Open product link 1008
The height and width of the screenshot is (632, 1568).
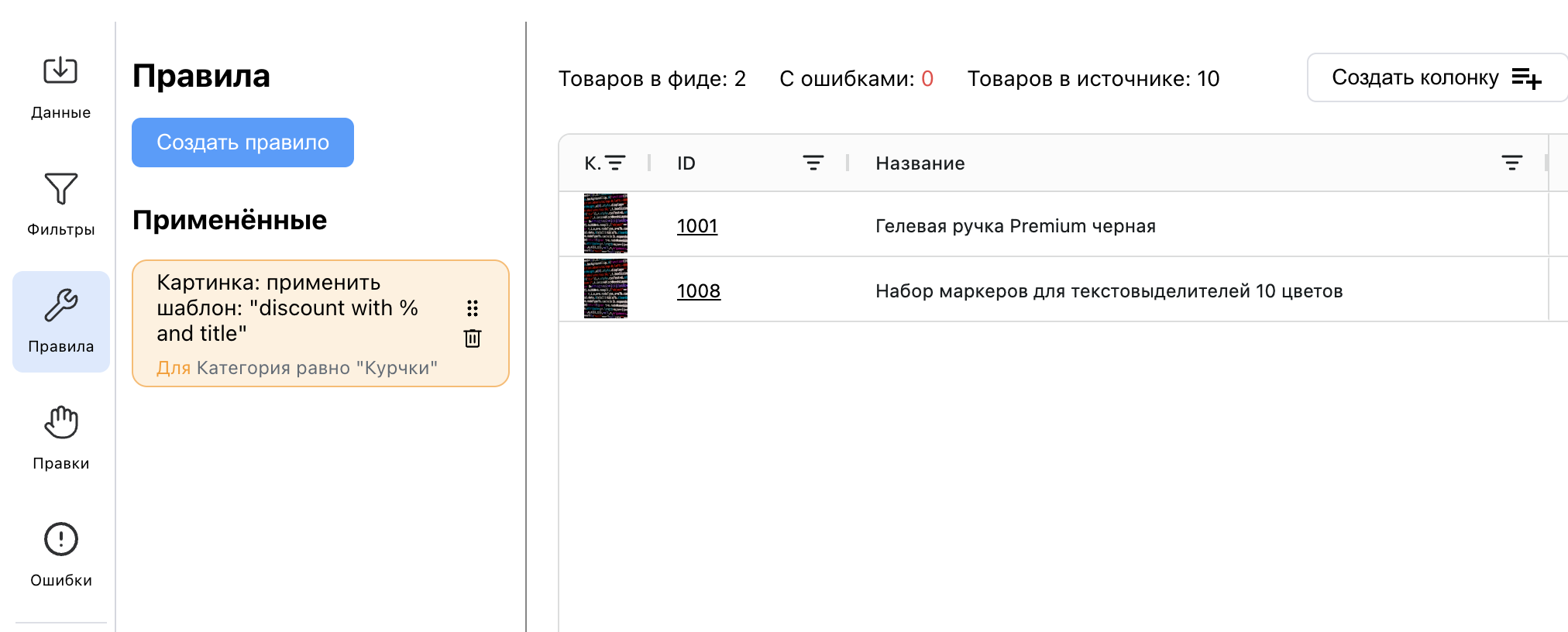699,291
